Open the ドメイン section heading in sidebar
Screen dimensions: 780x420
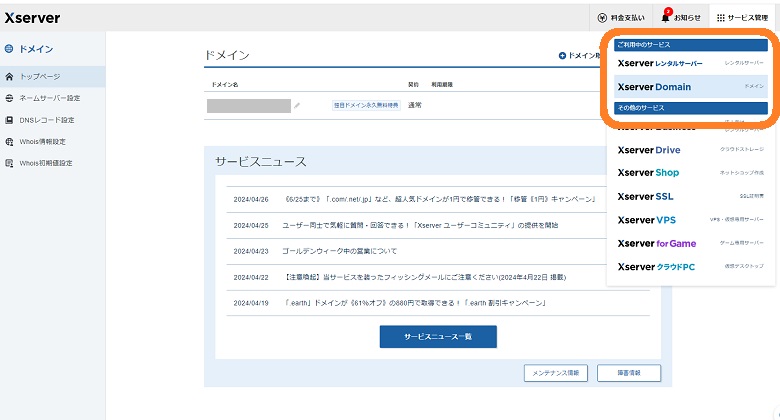29,49
